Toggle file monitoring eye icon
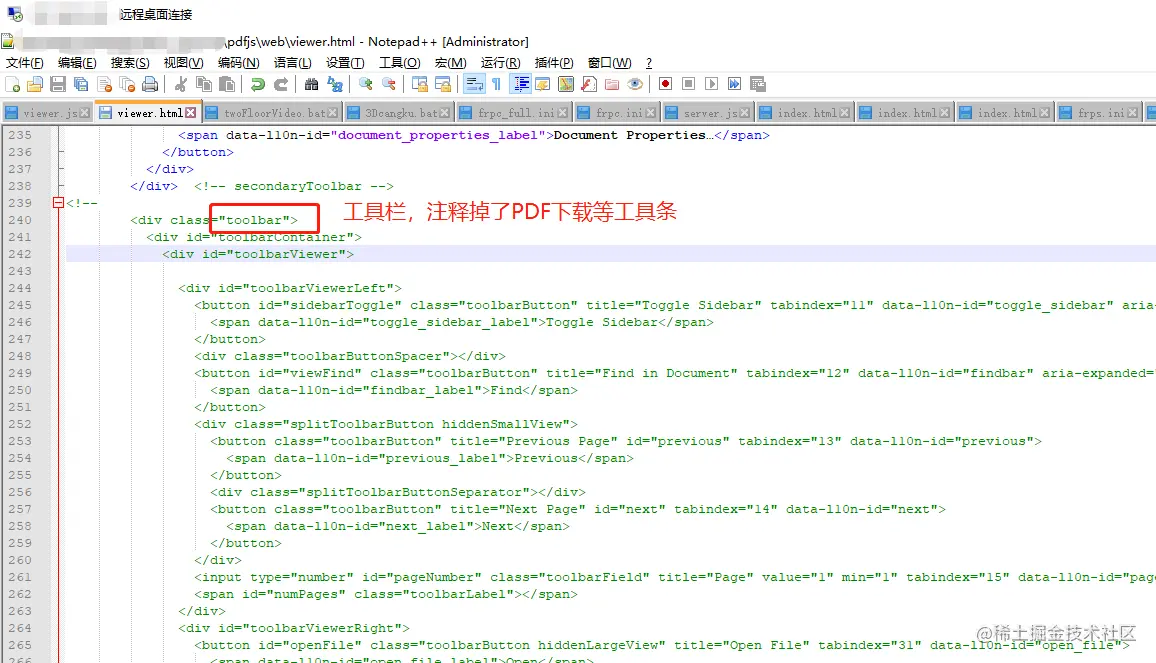The width and height of the screenshot is (1156, 663). tap(635, 84)
